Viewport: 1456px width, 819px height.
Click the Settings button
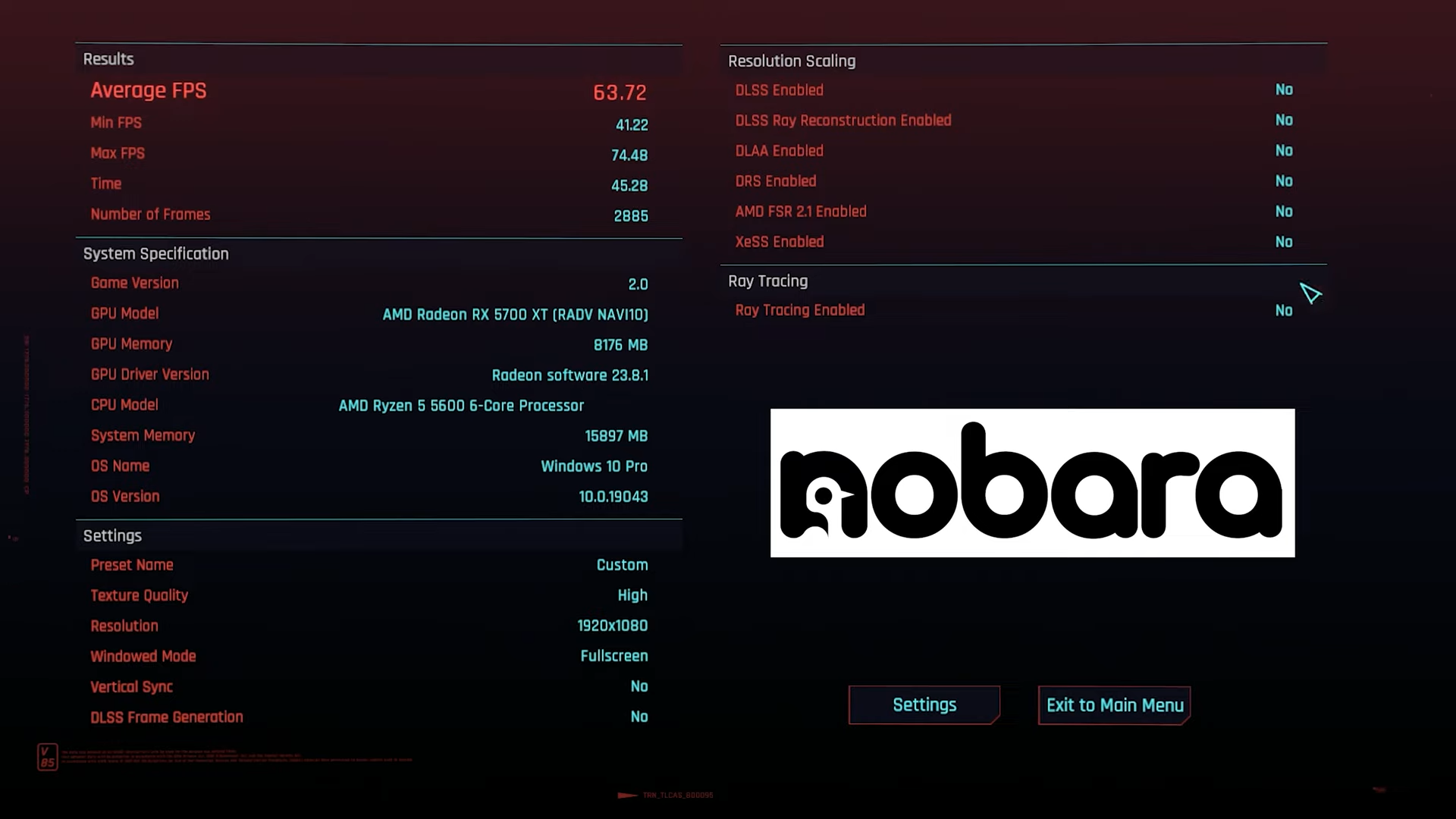pyautogui.click(x=924, y=705)
